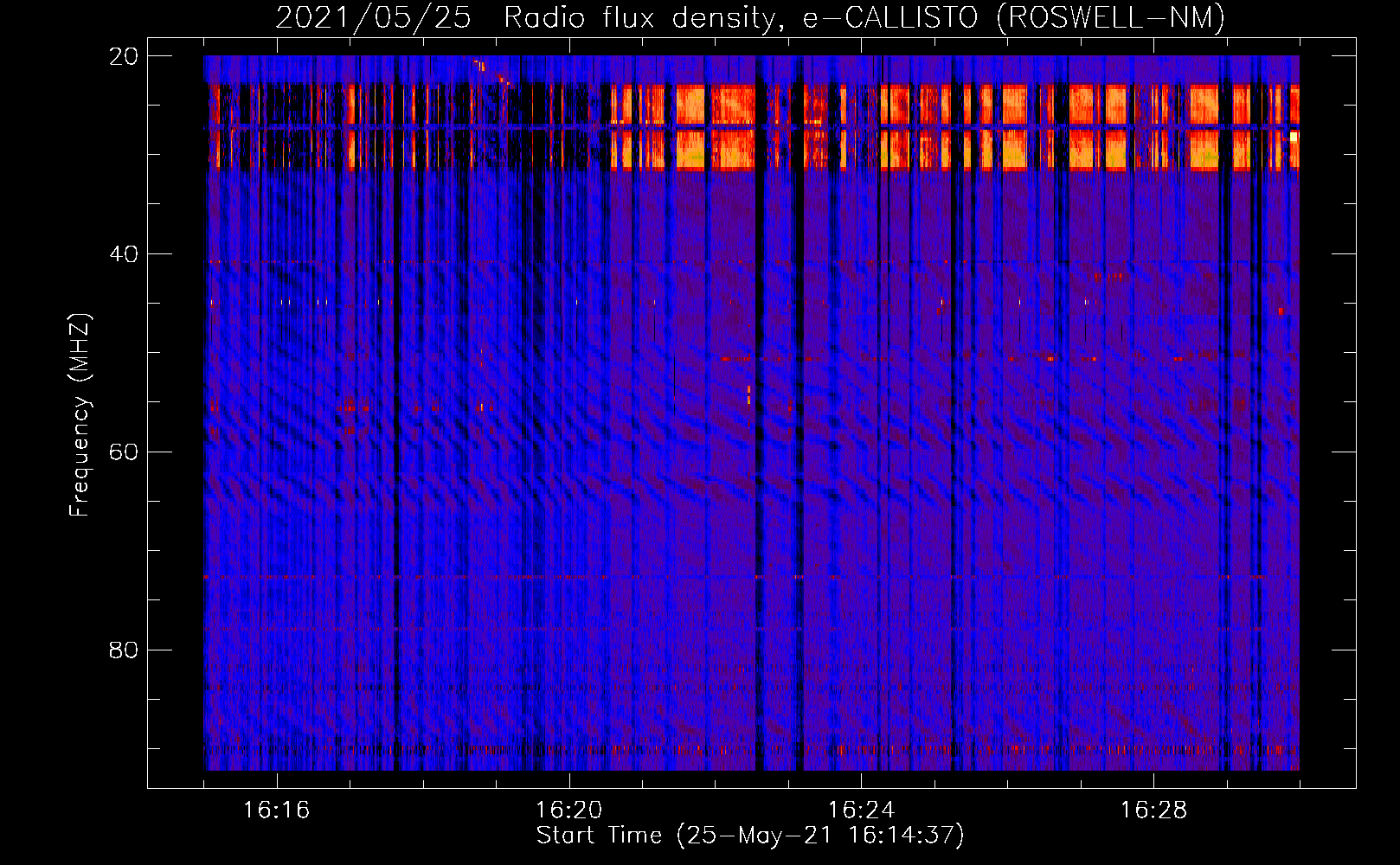Click the 40 frequency tick label
1400x865 pixels.
point(124,254)
